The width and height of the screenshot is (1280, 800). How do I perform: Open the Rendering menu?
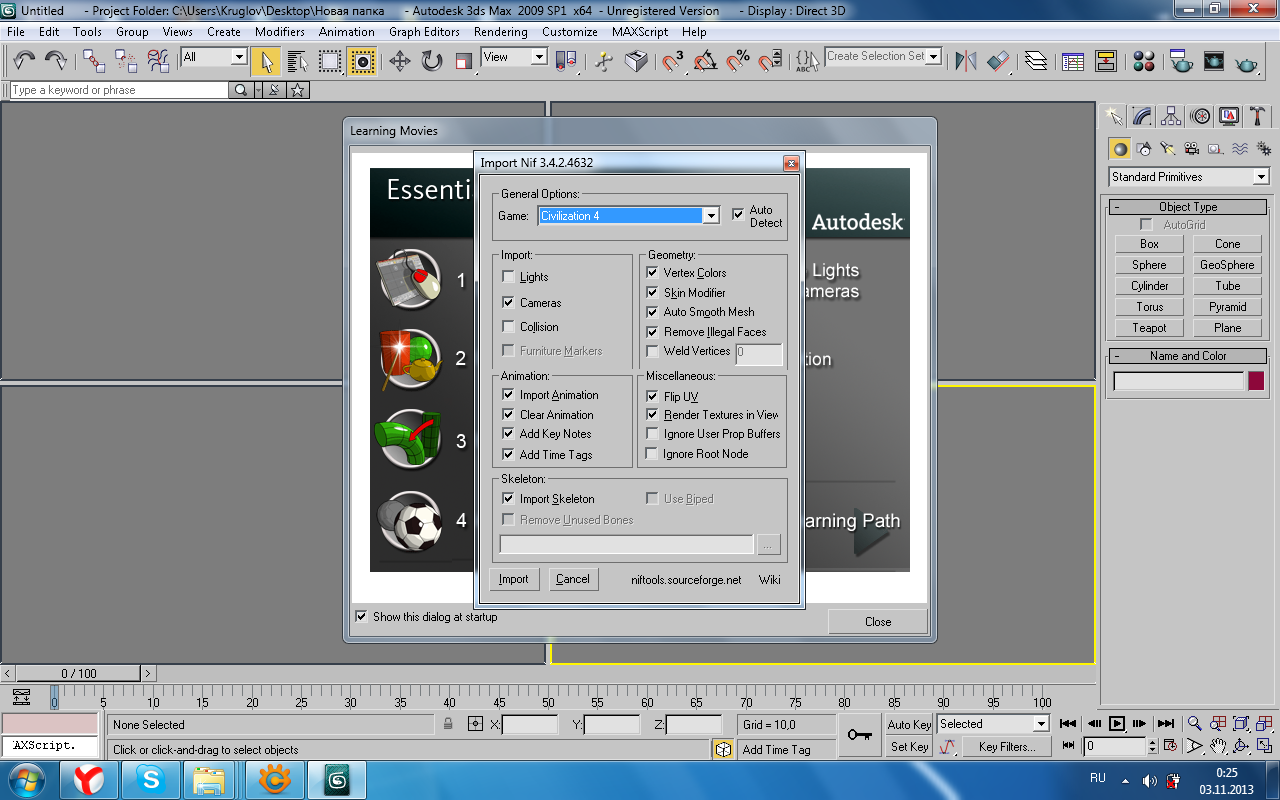click(500, 32)
